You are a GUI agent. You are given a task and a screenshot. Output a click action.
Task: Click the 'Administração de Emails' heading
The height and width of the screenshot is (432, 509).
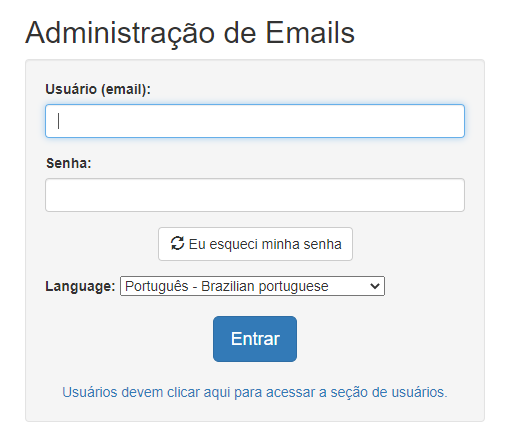(190, 33)
